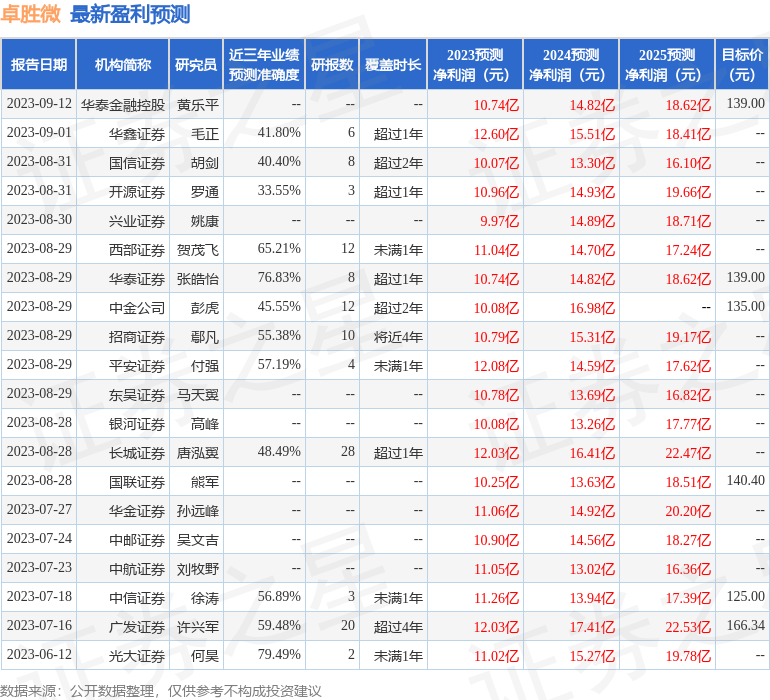Image resolution: width=770 pixels, height=700 pixels.
Task: Click analyst name 贺茂飞
Action: pos(197,250)
